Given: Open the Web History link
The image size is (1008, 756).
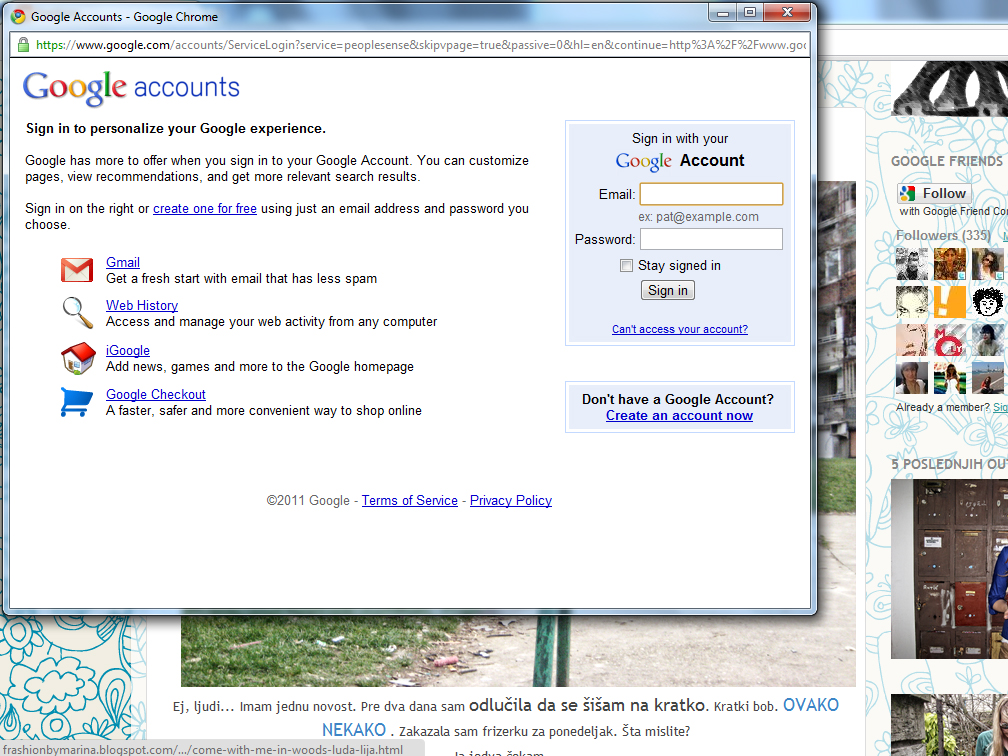Looking at the screenshot, I should (142, 305).
